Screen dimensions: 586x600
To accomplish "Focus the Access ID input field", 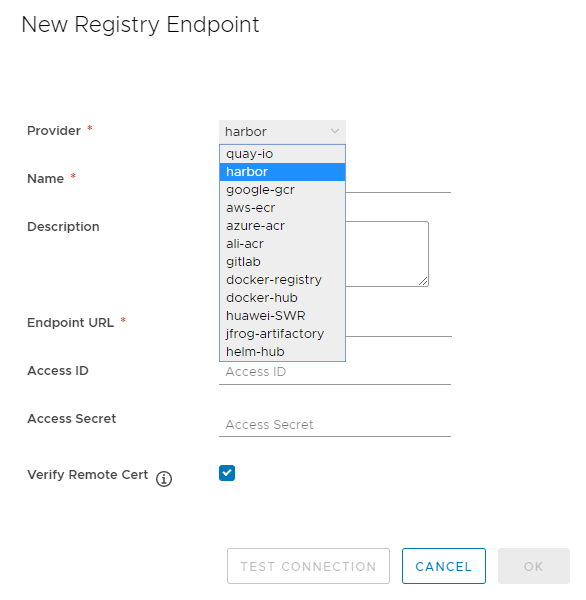I will [x=335, y=372].
